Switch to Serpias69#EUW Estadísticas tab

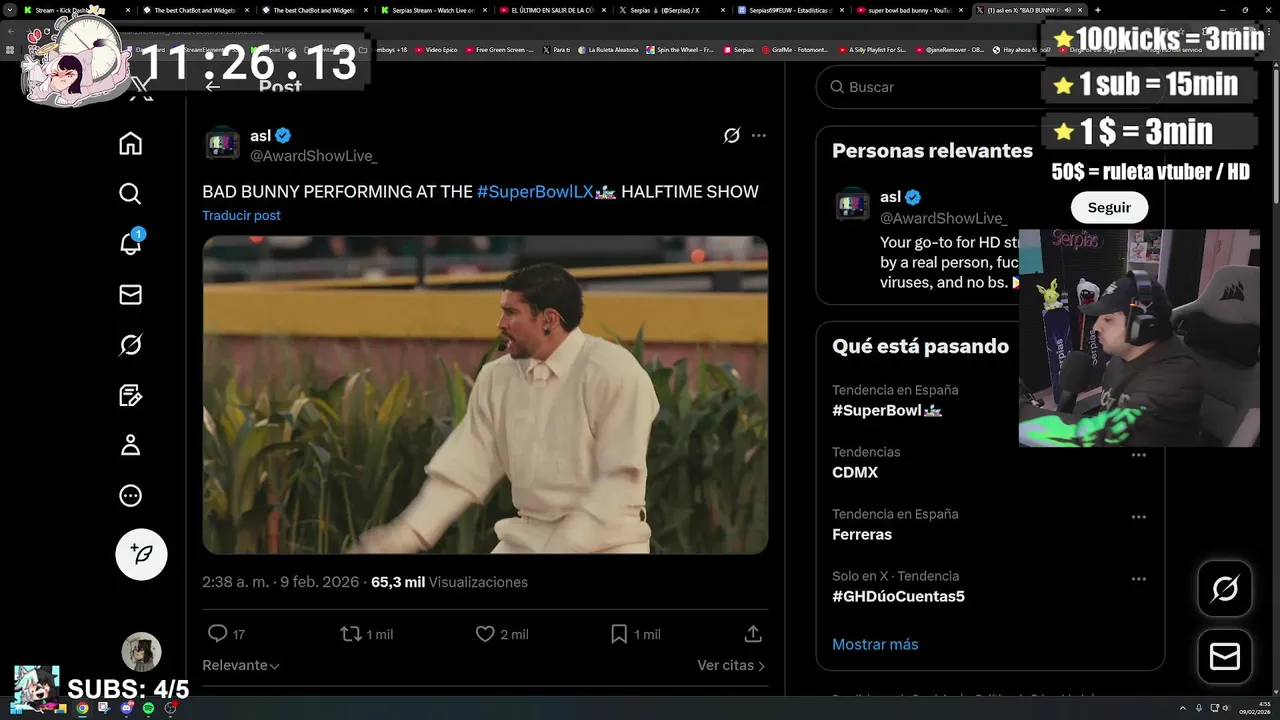coord(789,10)
